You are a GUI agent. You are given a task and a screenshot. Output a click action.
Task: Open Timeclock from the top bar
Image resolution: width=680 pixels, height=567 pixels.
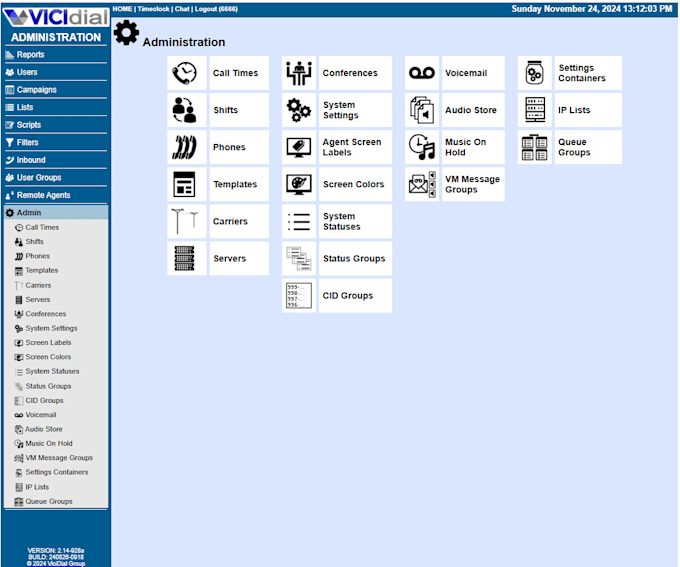click(x=154, y=9)
